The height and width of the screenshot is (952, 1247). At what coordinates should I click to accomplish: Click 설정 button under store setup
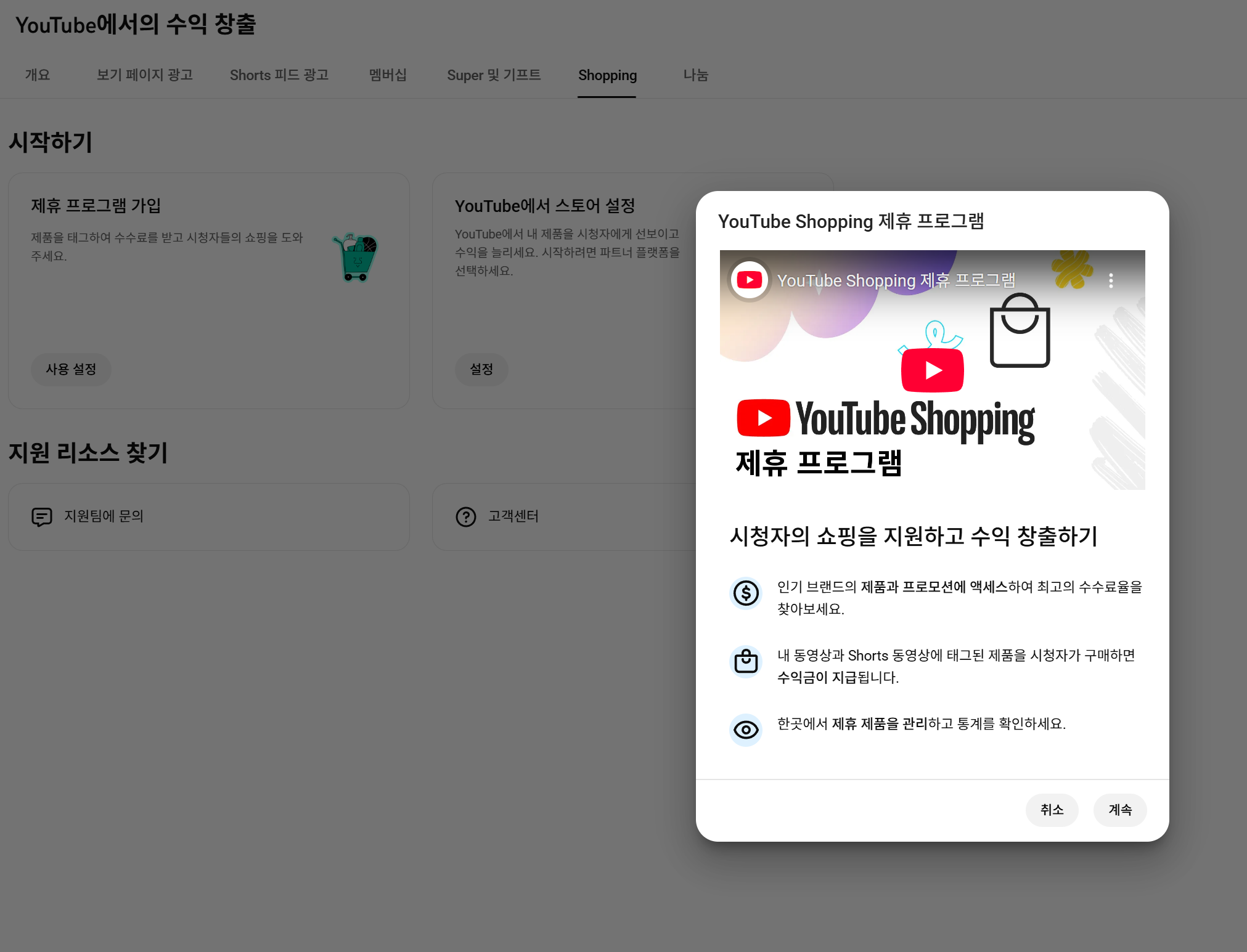click(481, 369)
